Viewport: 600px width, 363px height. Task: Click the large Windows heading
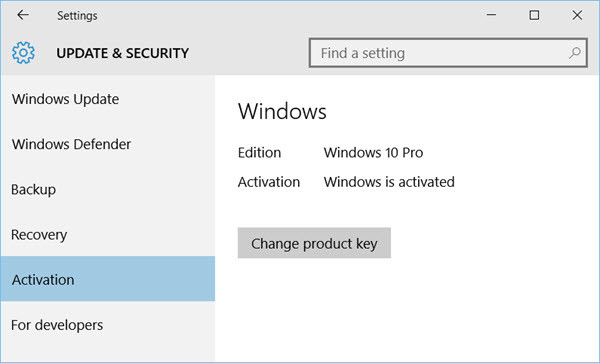[282, 111]
